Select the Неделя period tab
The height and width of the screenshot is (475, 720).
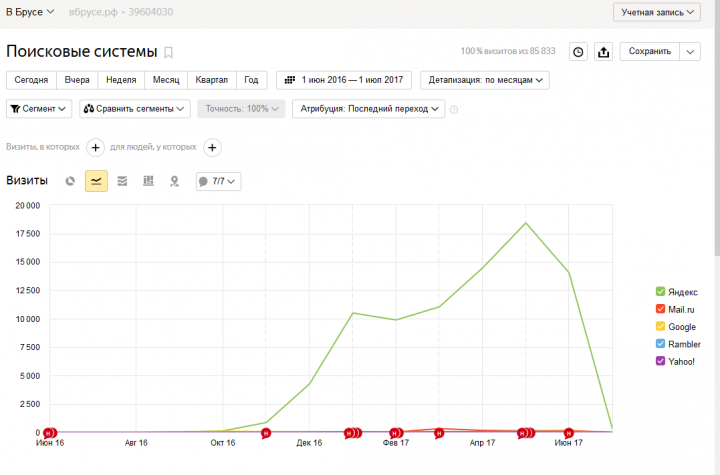121,80
